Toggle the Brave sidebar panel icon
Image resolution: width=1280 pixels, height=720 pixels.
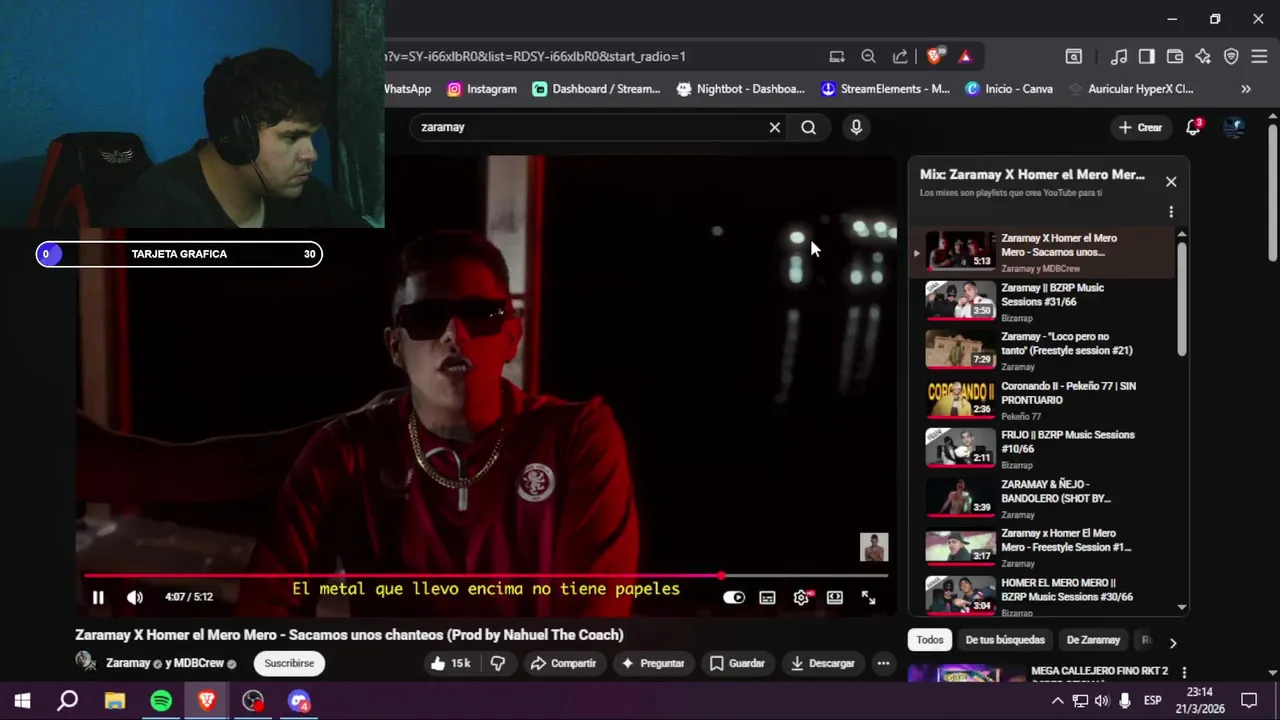(1147, 56)
